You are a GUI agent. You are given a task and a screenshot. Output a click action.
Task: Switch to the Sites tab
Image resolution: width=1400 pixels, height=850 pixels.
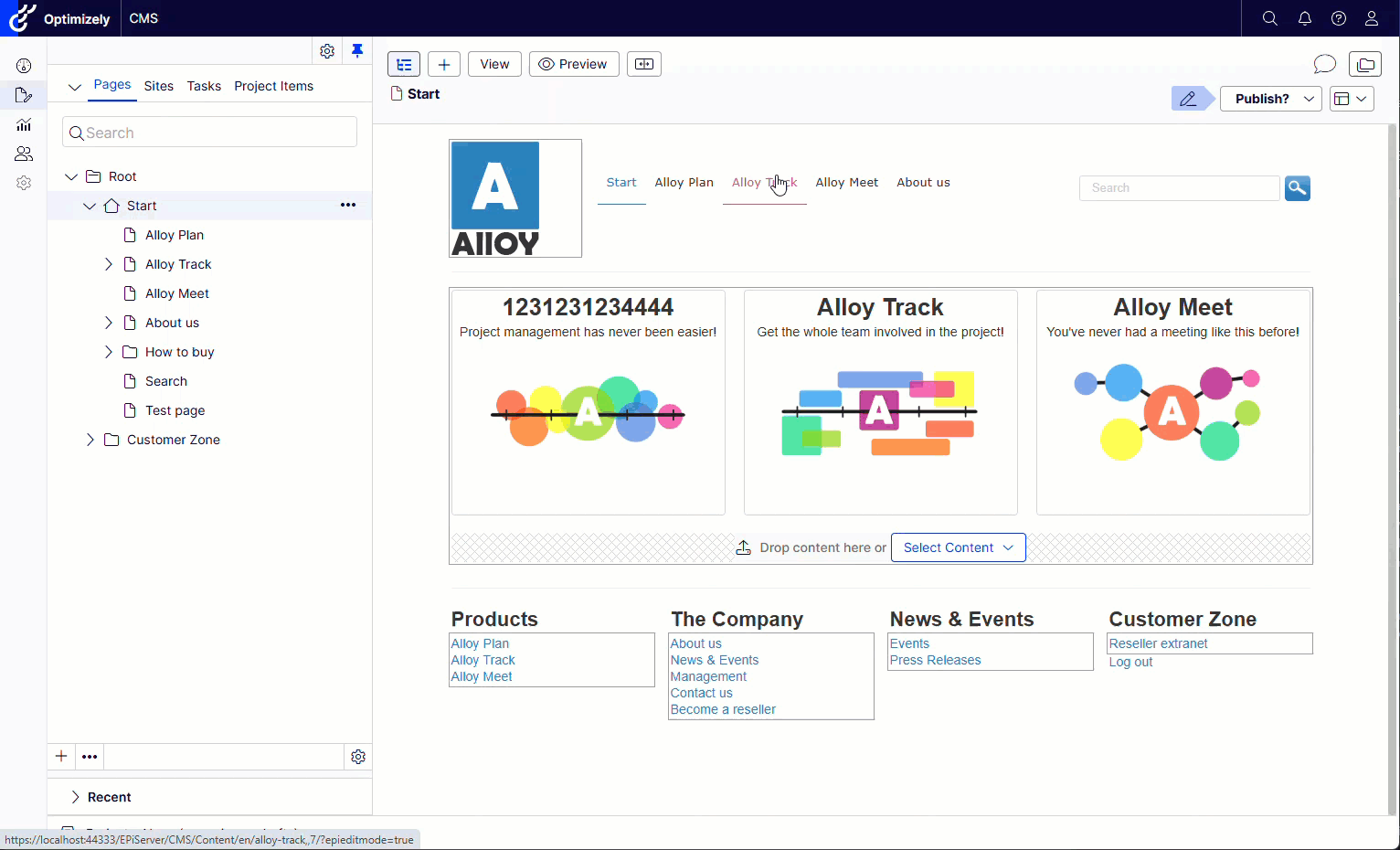(159, 86)
